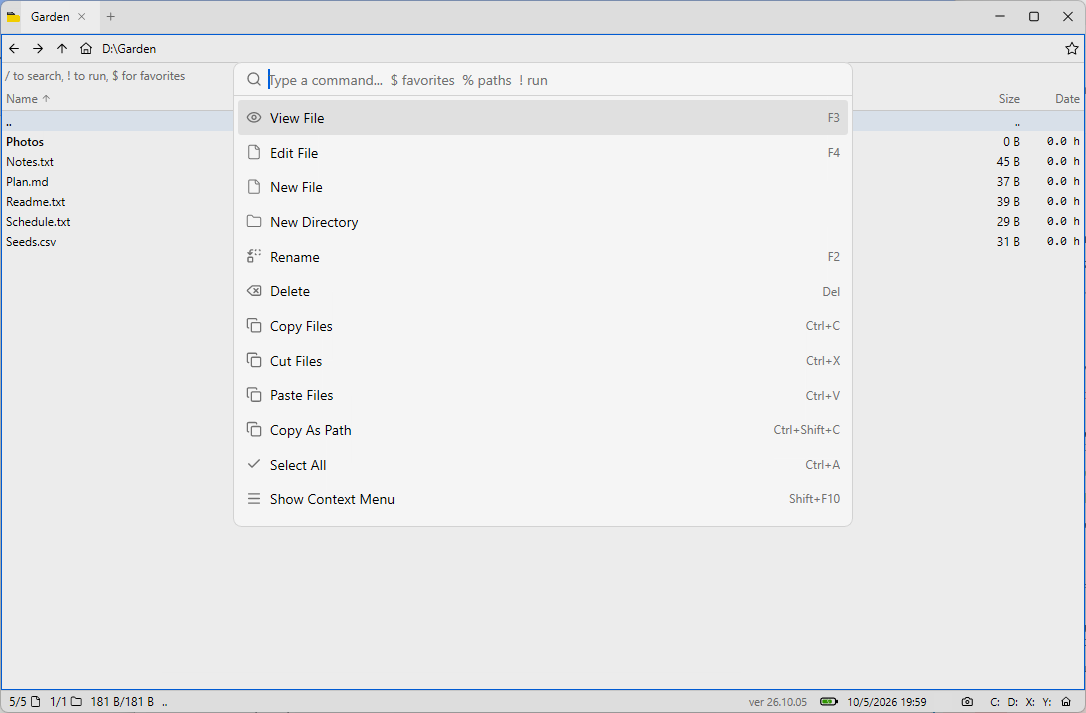Viewport: 1086px width, 713px height.
Task: Open a new tab with plus
Action: point(111,17)
